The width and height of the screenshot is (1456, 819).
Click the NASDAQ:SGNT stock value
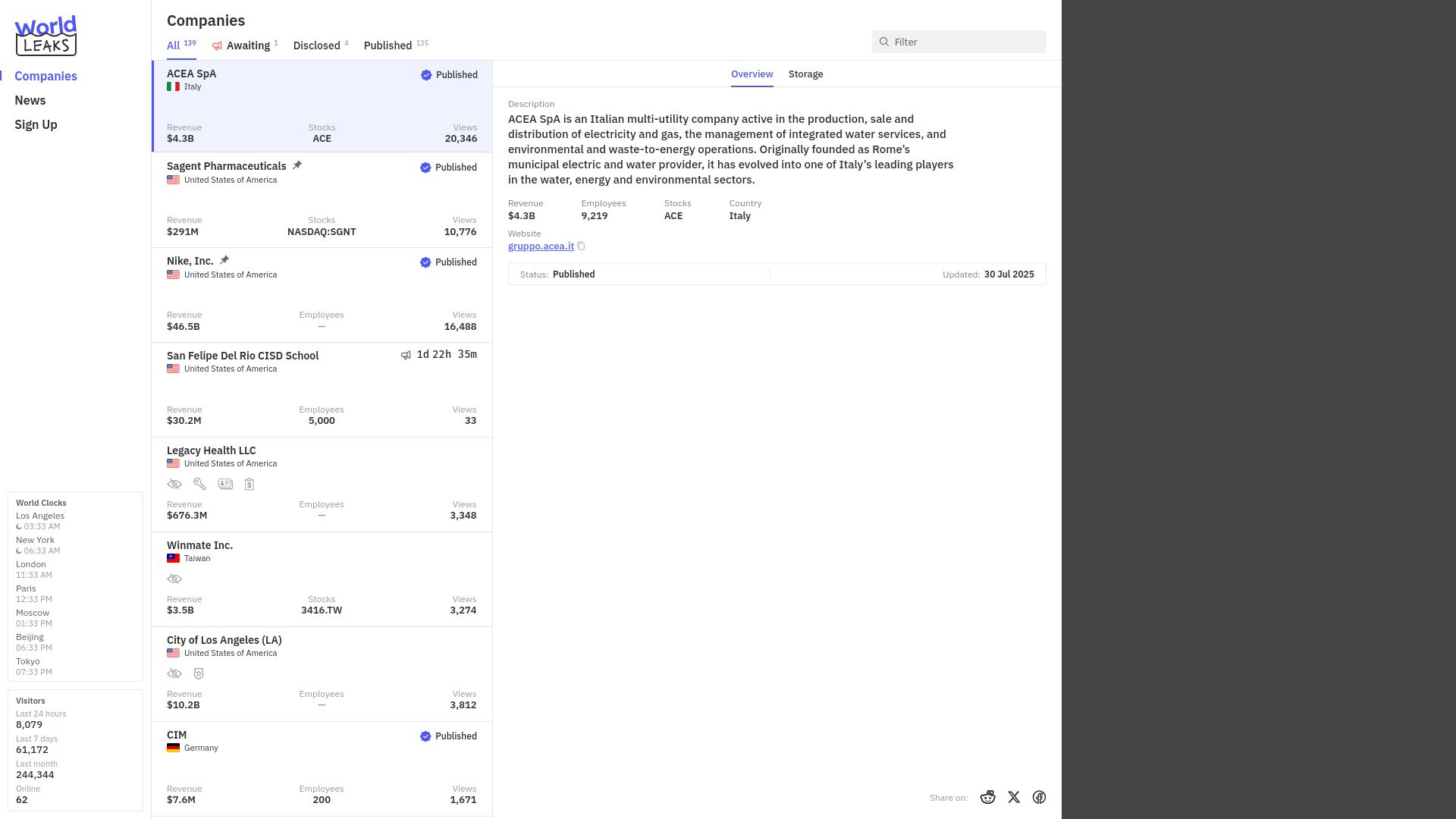pos(322,232)
